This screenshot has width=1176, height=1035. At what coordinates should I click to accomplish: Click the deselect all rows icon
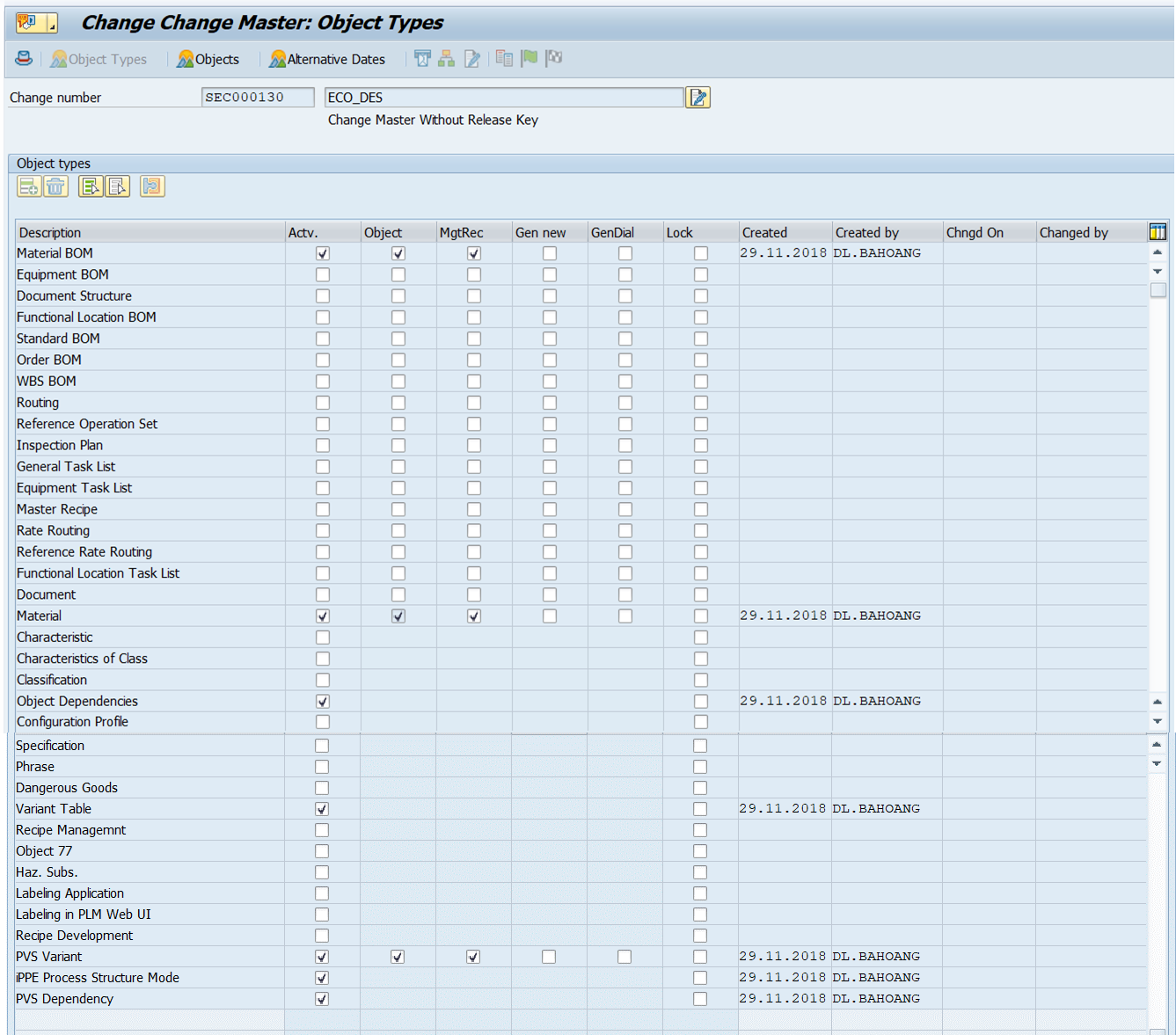point(118,186)
